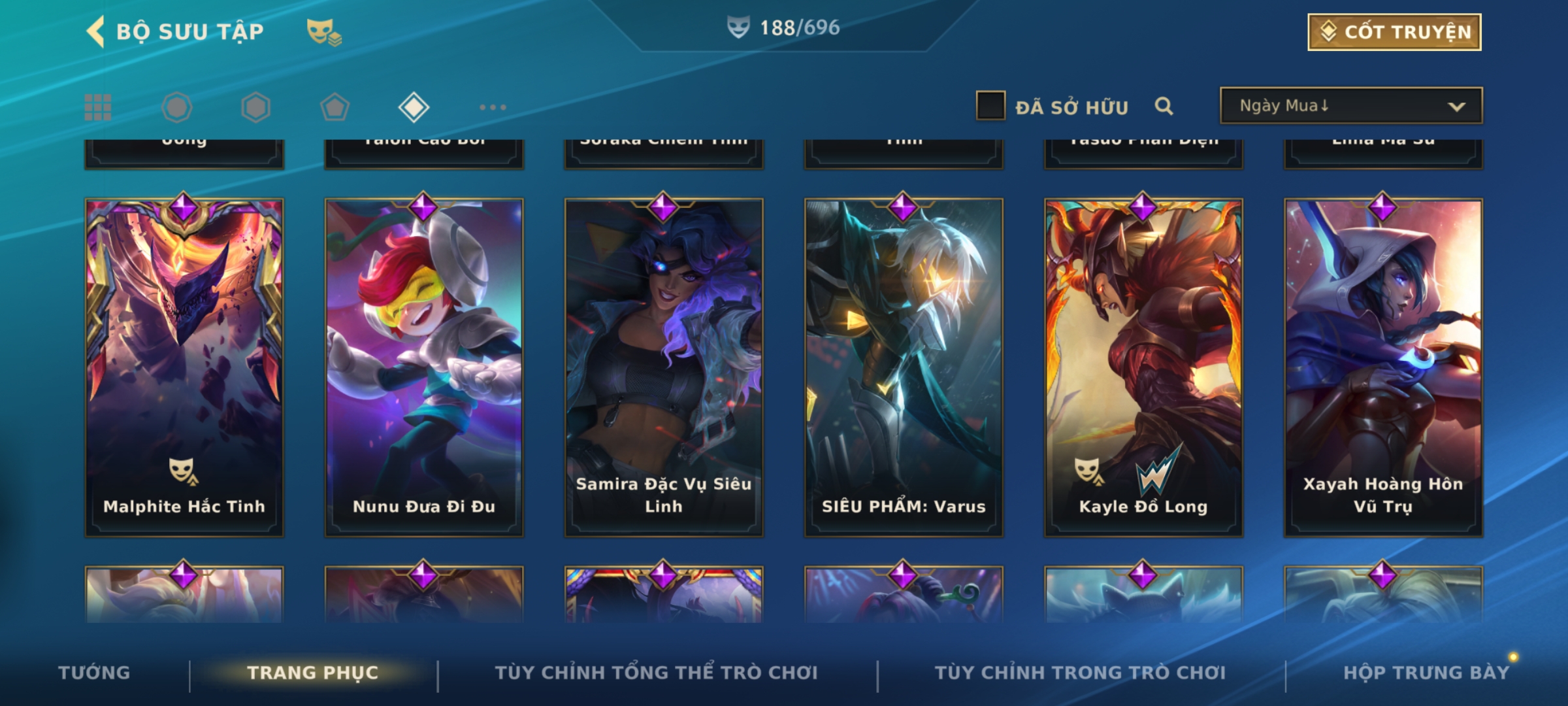
Task: Open the gold mask with coins icon
Action: tap(324, 32)
